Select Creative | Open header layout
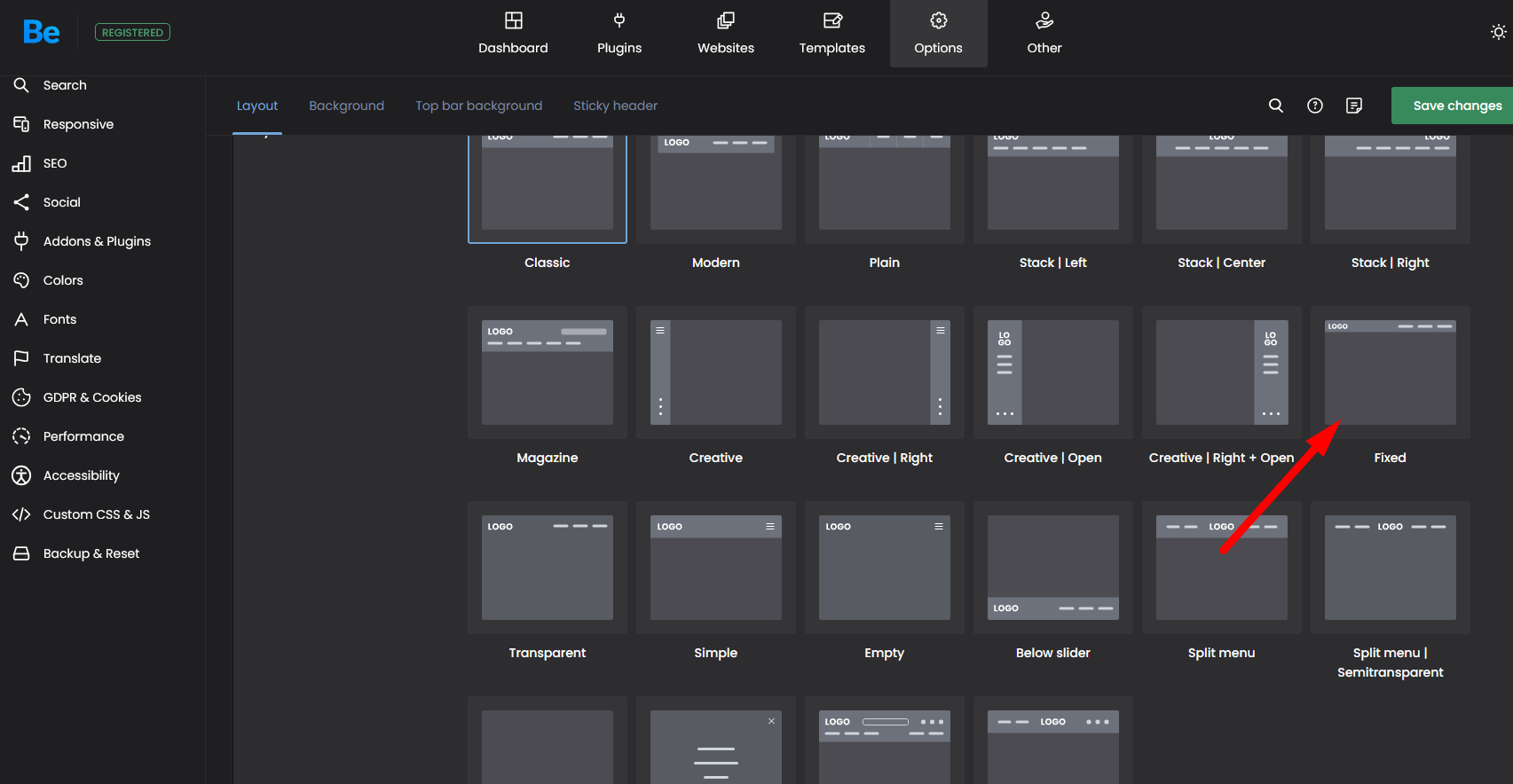This screenshot has height=784, width=1513. (x=1053, y=372)
